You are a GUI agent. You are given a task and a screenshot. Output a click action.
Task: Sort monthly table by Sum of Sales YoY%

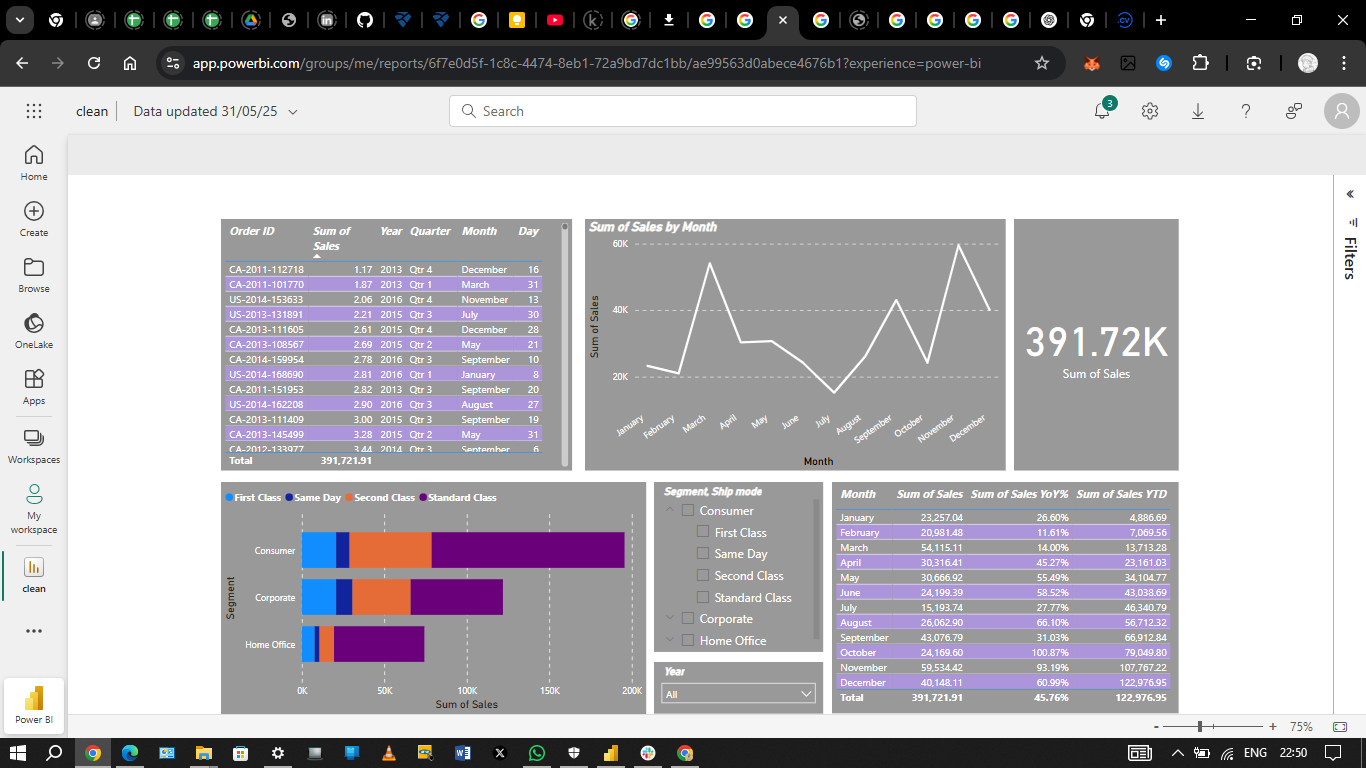point(1020,494)
